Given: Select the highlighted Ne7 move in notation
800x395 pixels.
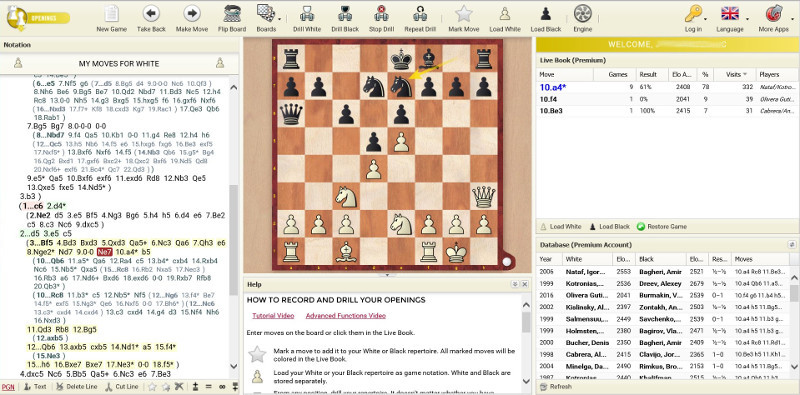Looking at the screenshot, I should pyautogui.click(x=105, y=252).
